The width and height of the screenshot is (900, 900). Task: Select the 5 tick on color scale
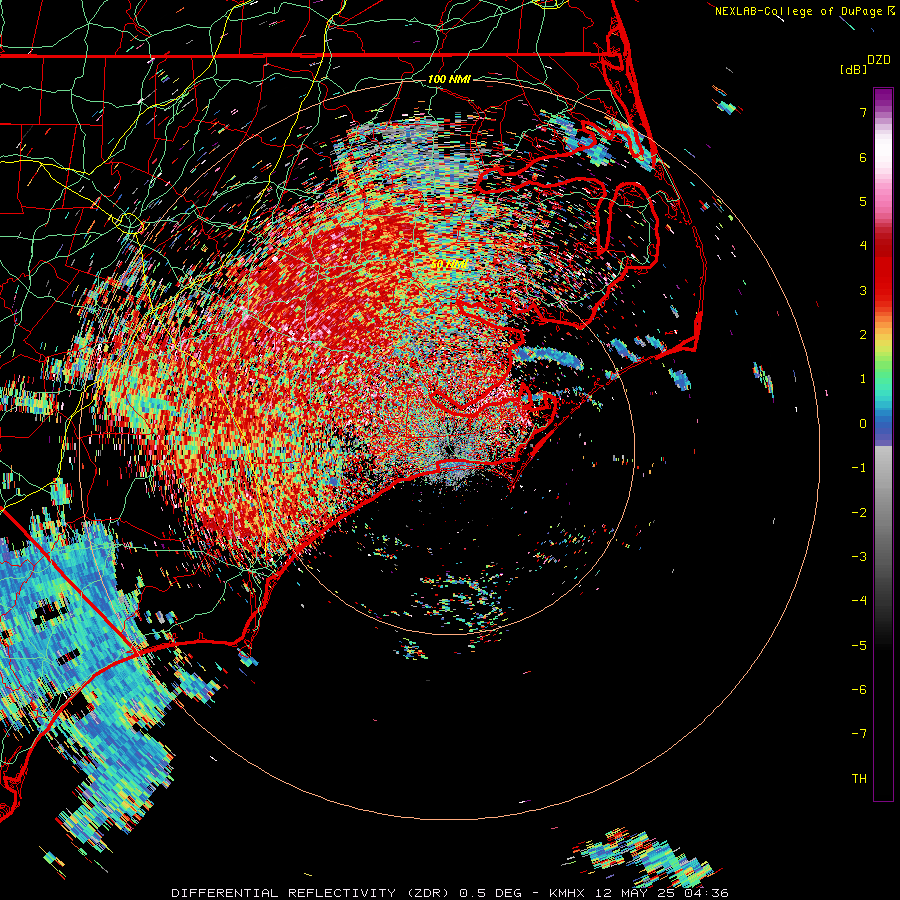coord(863,201)
